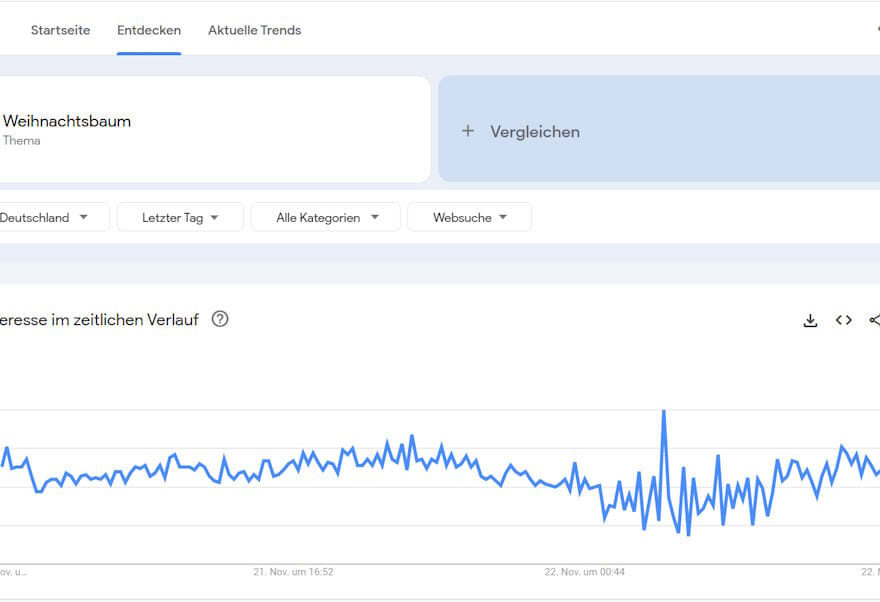This screenshot has width=880, height=602.
Task: Open help for Interesse im zeitlichen Verlauf
Action: click(x=220, y=319)
